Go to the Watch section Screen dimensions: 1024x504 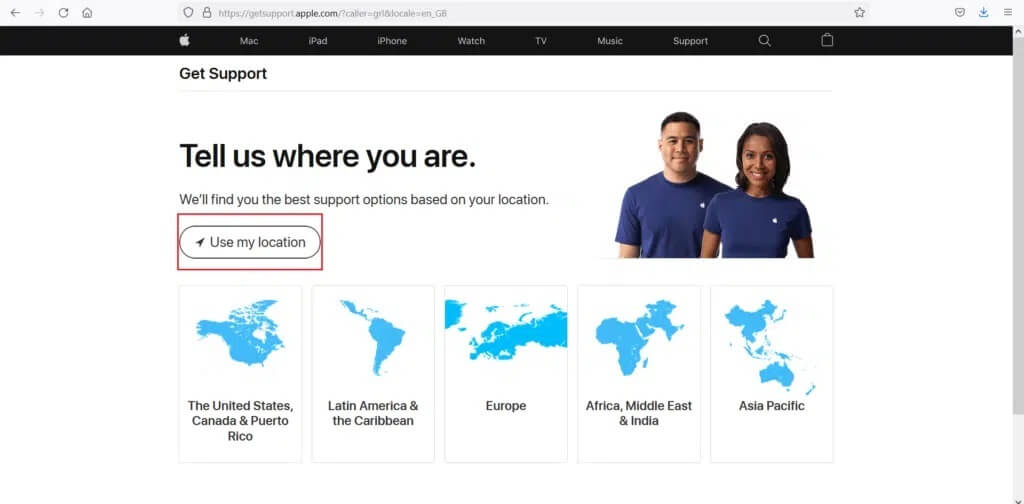pos(471,41)
